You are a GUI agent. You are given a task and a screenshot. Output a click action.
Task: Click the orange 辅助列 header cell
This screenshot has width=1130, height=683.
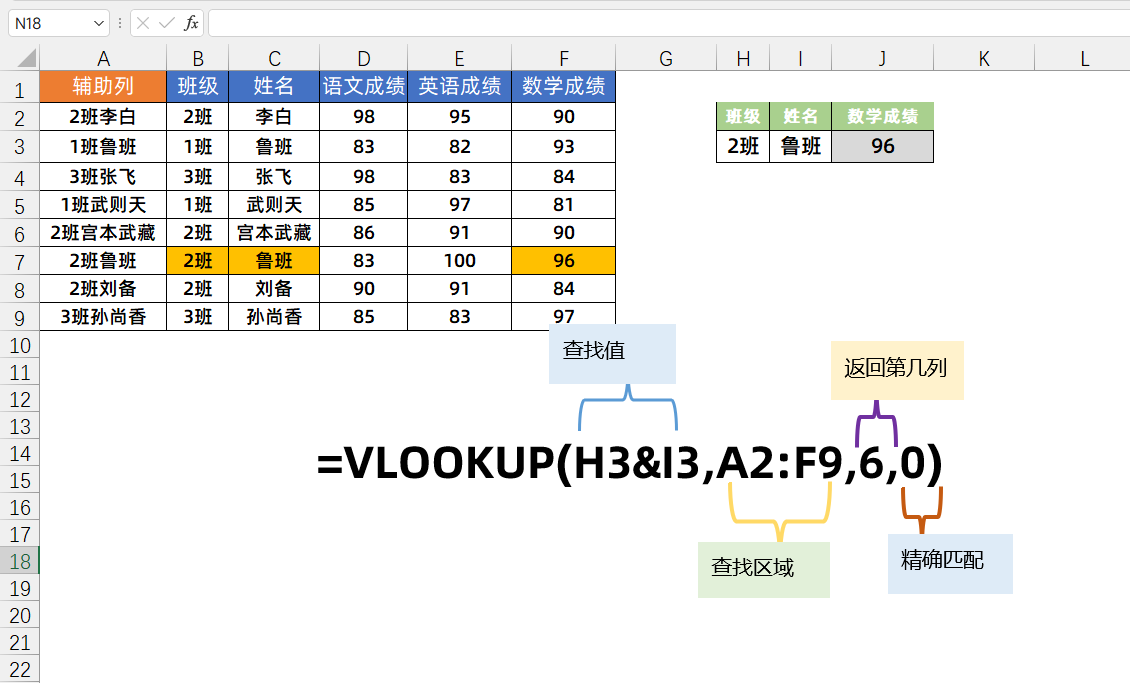[103, 86]
